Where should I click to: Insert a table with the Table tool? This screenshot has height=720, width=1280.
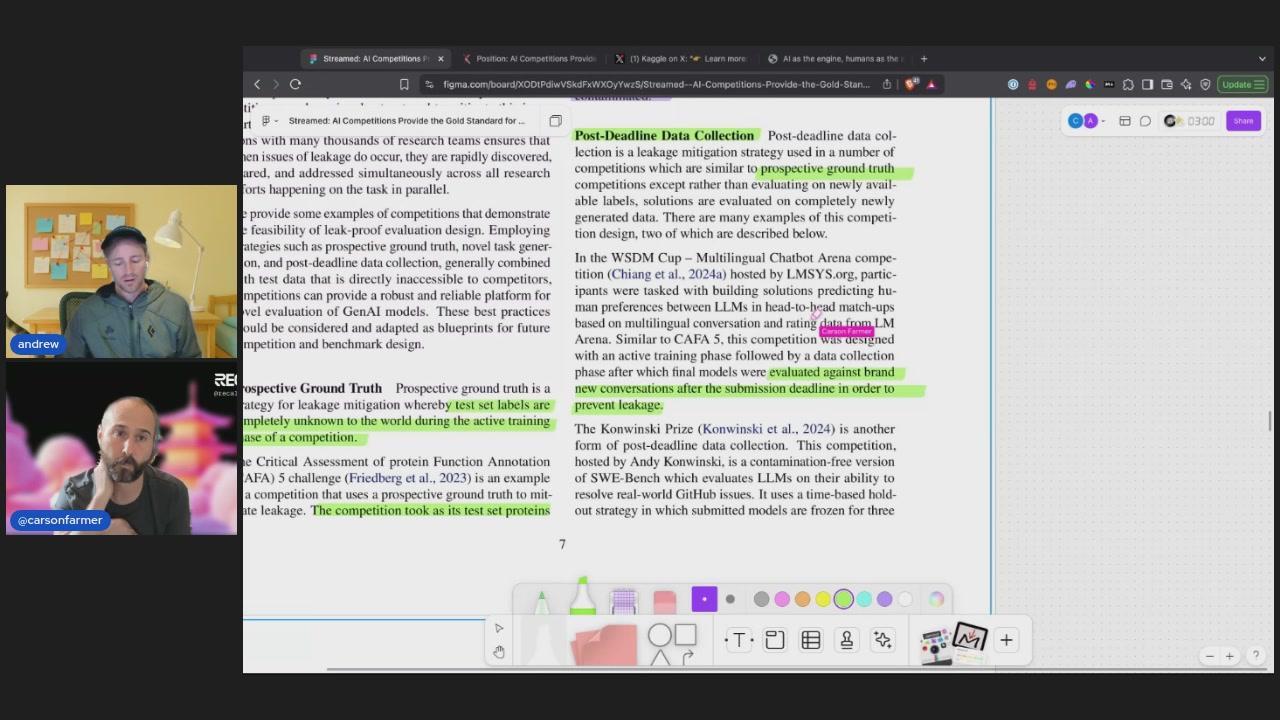pos(811,640)
